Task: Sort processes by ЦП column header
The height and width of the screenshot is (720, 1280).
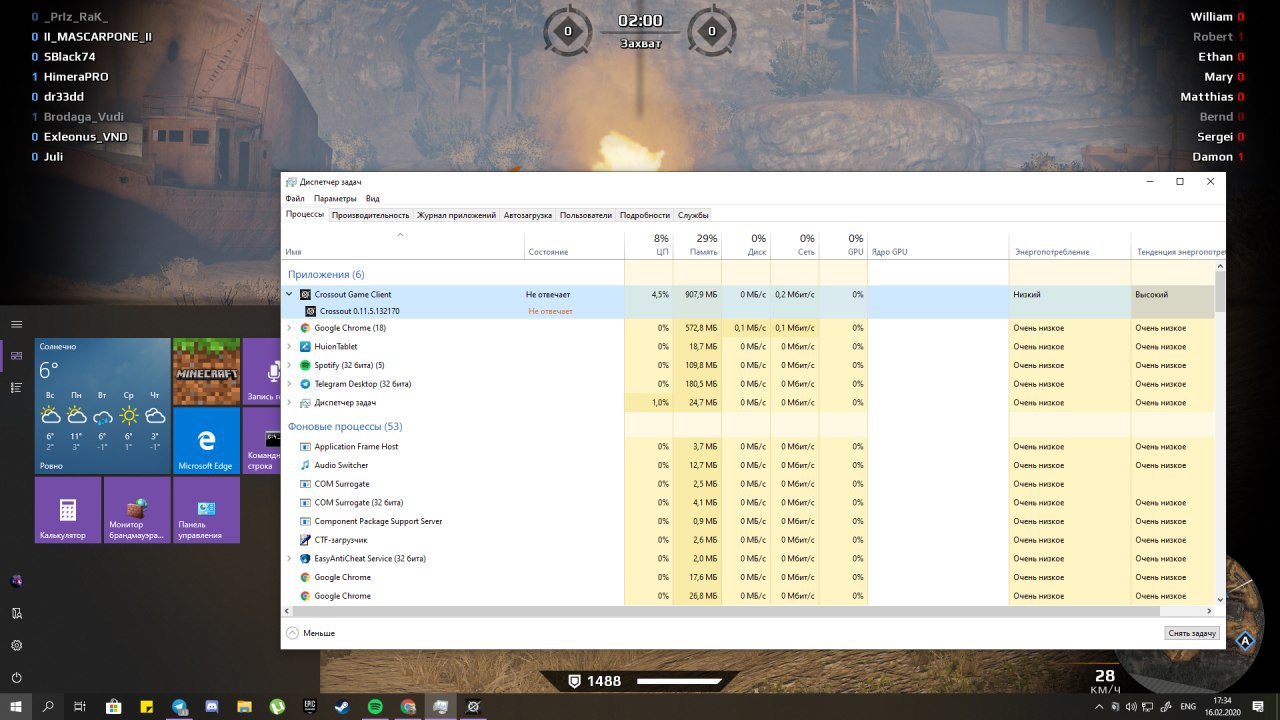Action: [648, 245]
